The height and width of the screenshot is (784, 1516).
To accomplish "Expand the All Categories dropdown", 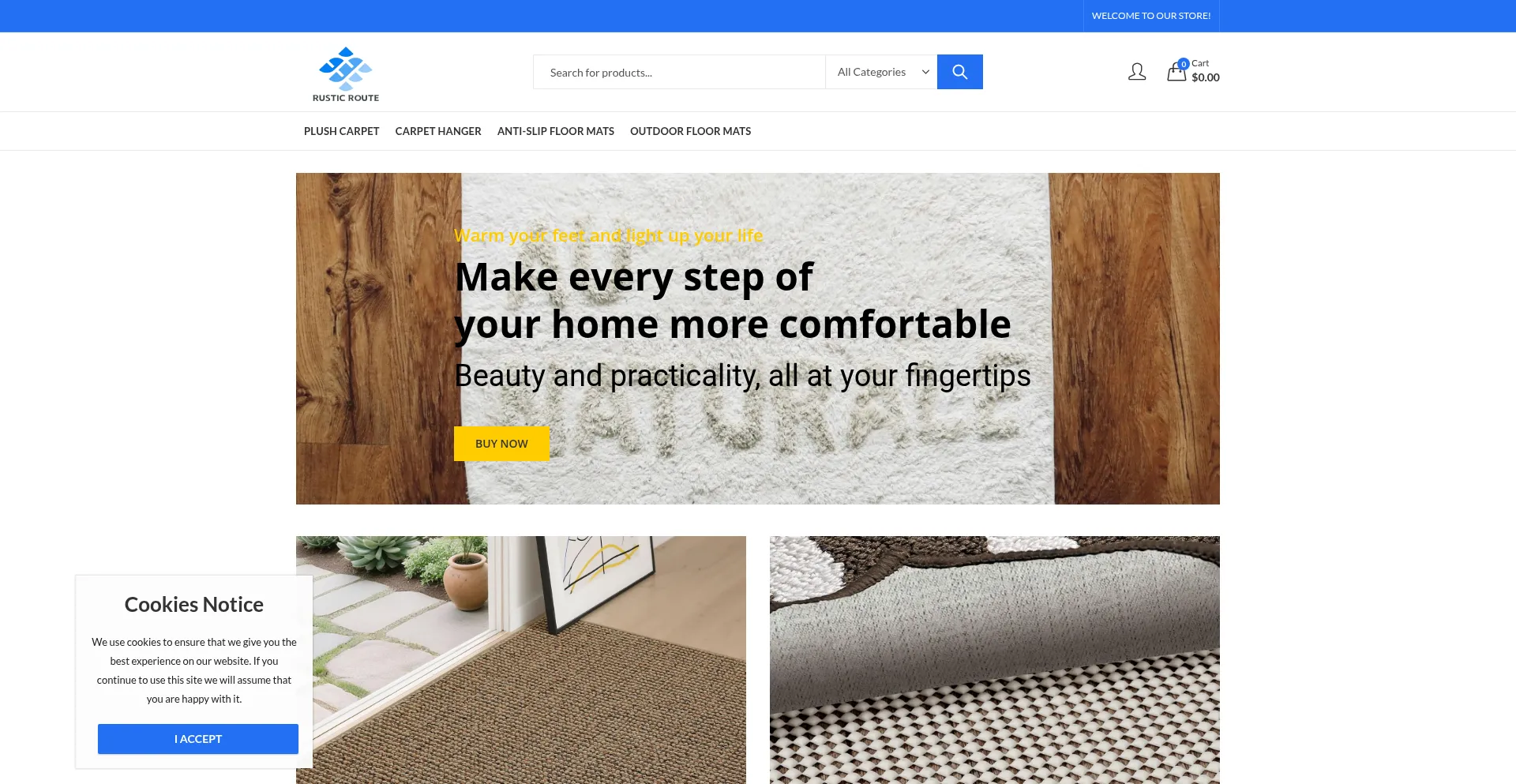I will point(881,72).
